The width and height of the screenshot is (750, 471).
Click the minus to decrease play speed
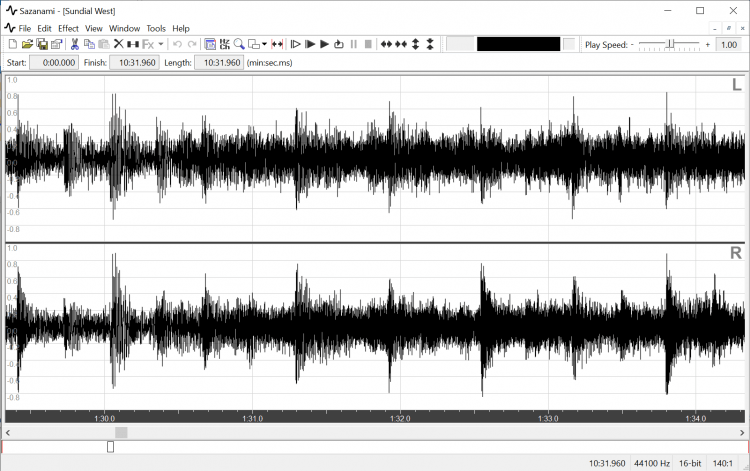click(632, 44)
